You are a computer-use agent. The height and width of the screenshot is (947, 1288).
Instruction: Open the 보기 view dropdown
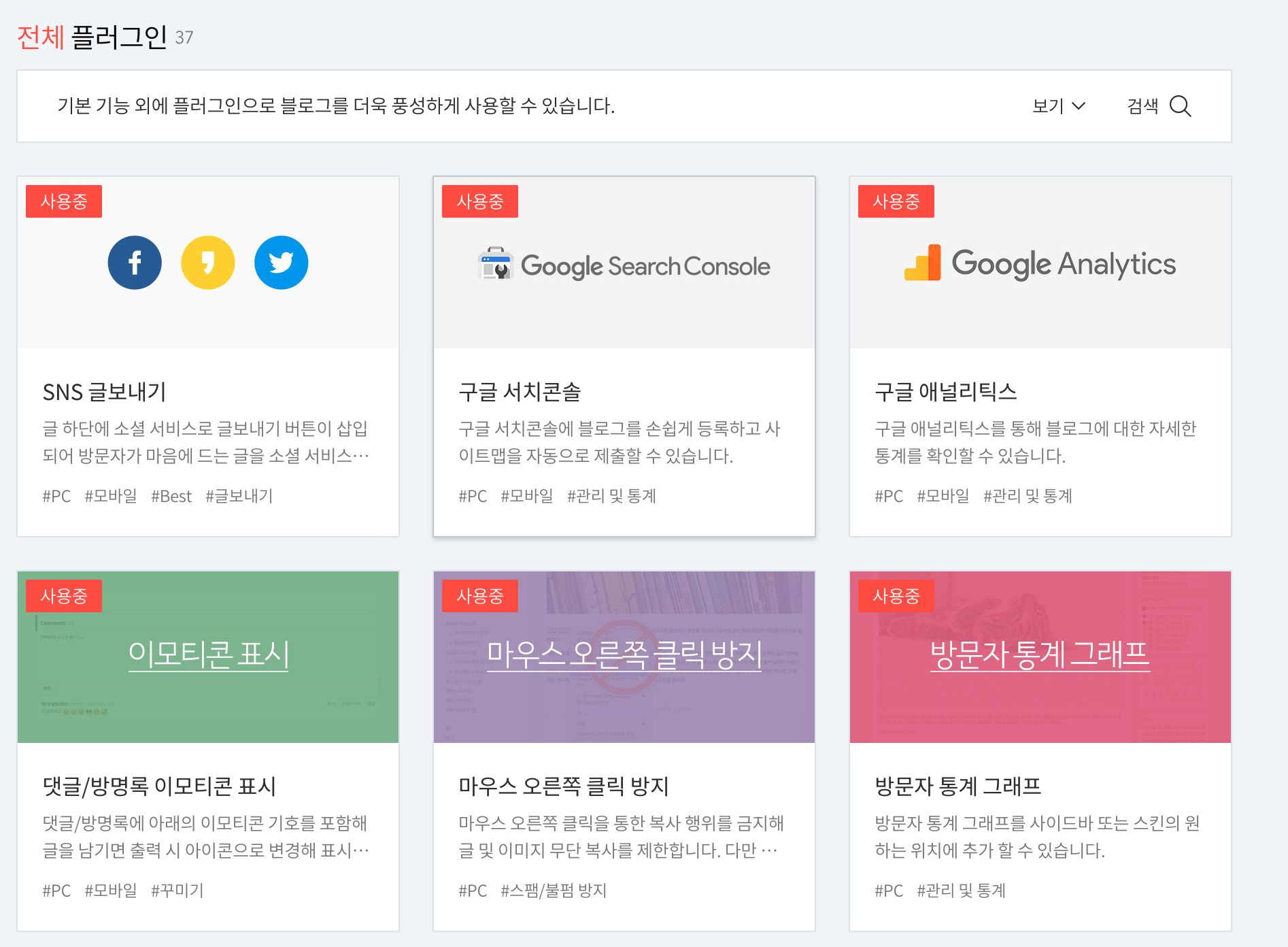[x=1059, y=106]
